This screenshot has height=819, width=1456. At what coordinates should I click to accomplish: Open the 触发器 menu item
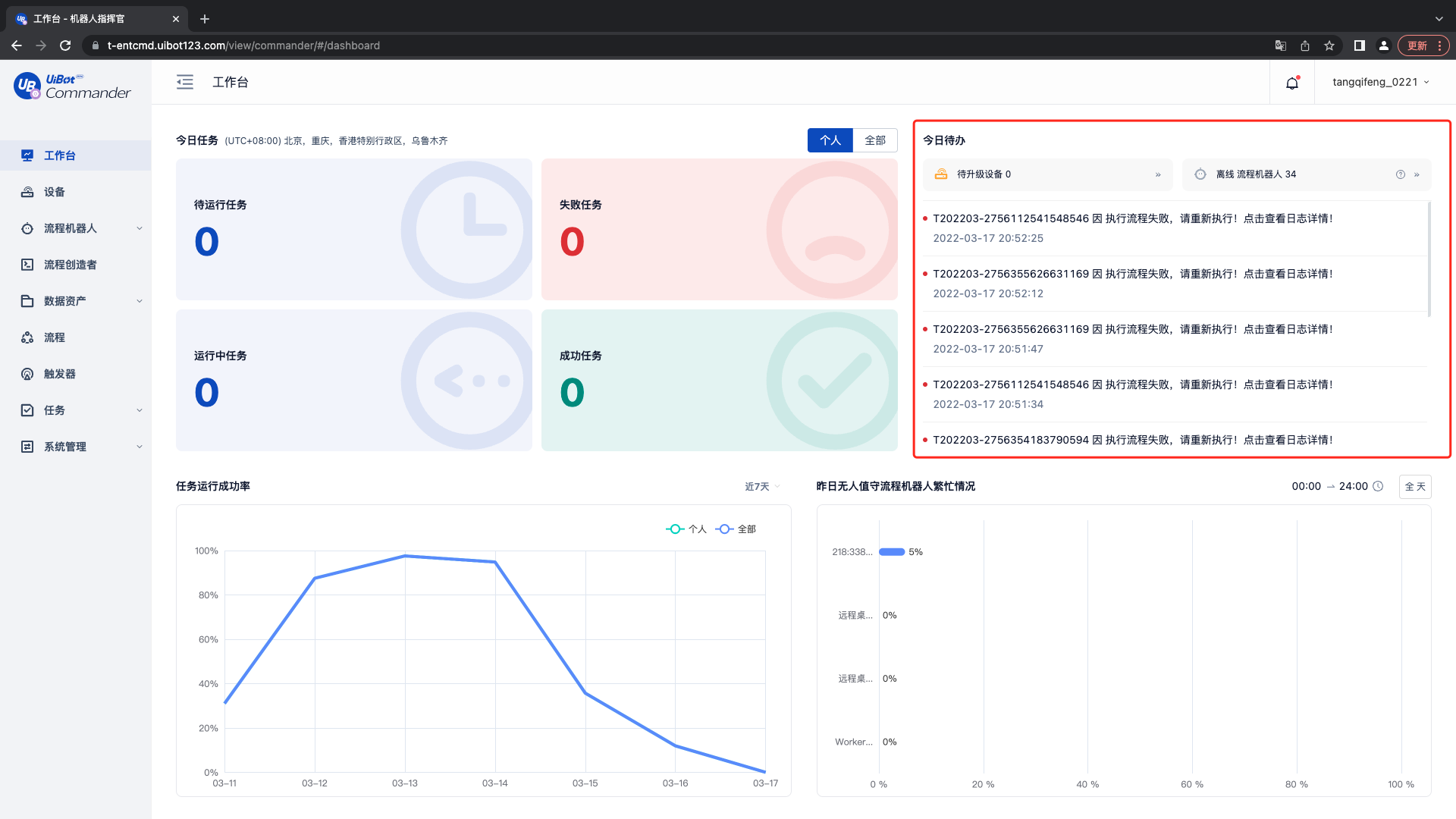click(76, 374)
